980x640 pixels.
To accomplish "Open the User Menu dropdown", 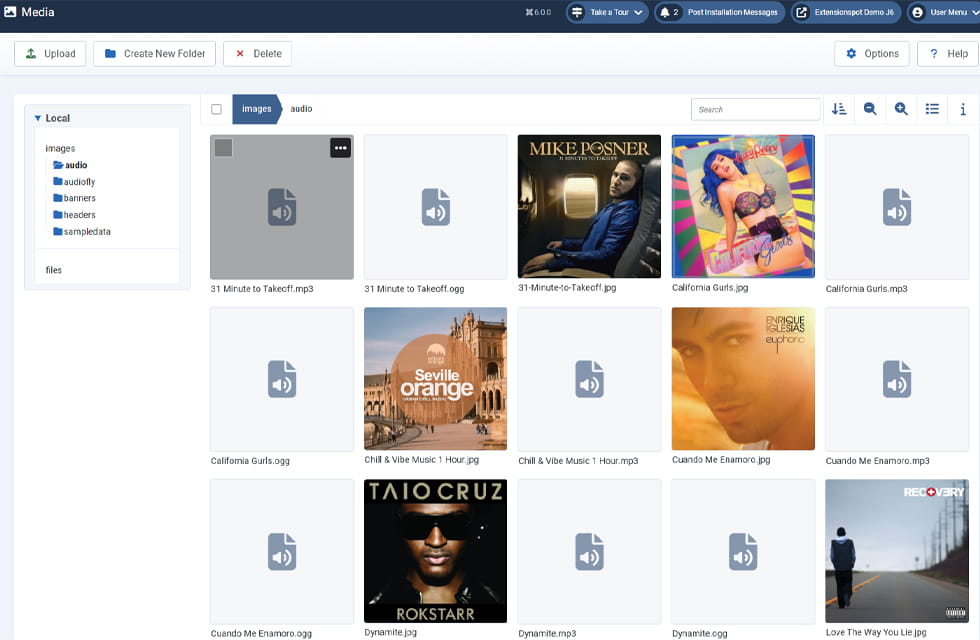I will (x=942, y=13).
